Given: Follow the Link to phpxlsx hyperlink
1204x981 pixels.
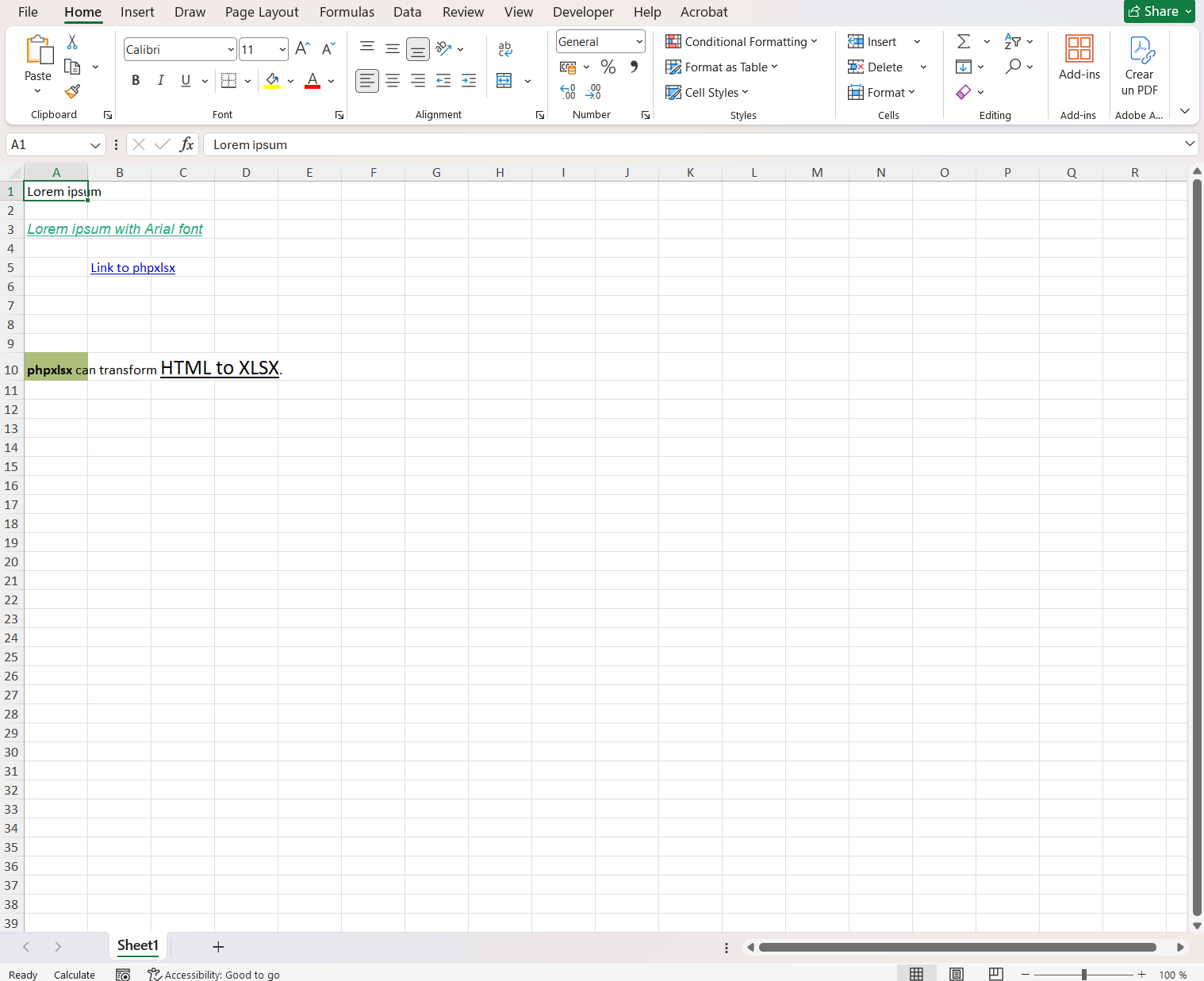Looking at the screenshot, I should tap(132, 268).
